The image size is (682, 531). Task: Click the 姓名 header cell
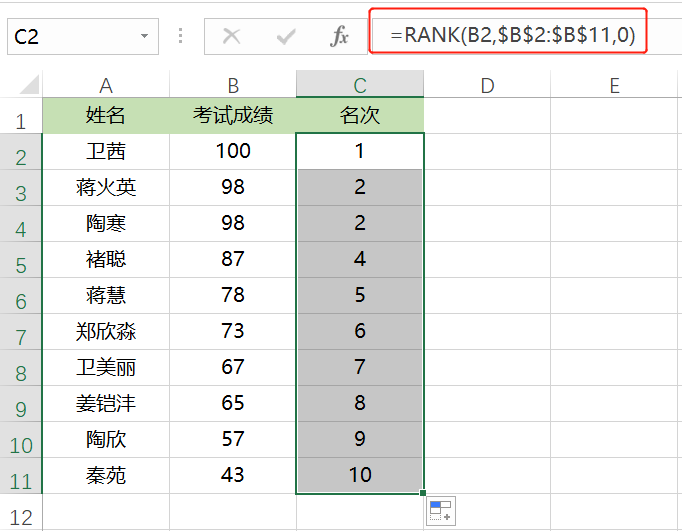(106, 116)
